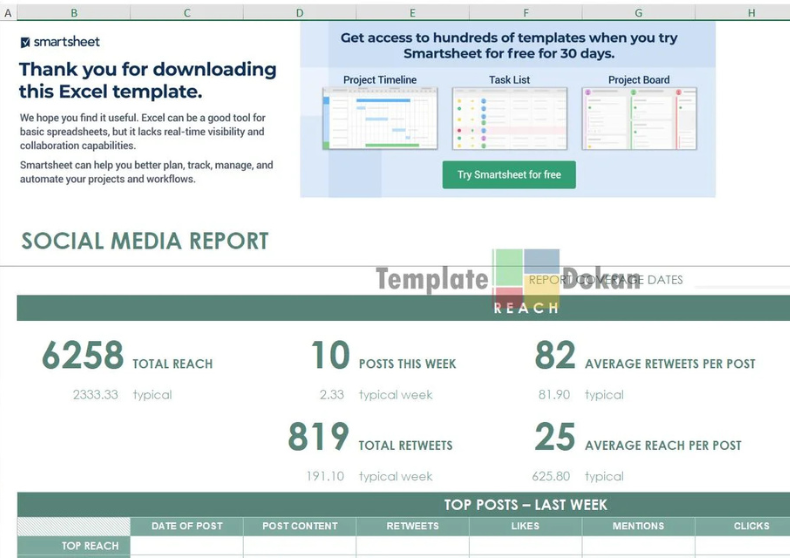790x558 pixels.
Task: Click the Try Smartsheet for free button
Action: coord(509,175)
